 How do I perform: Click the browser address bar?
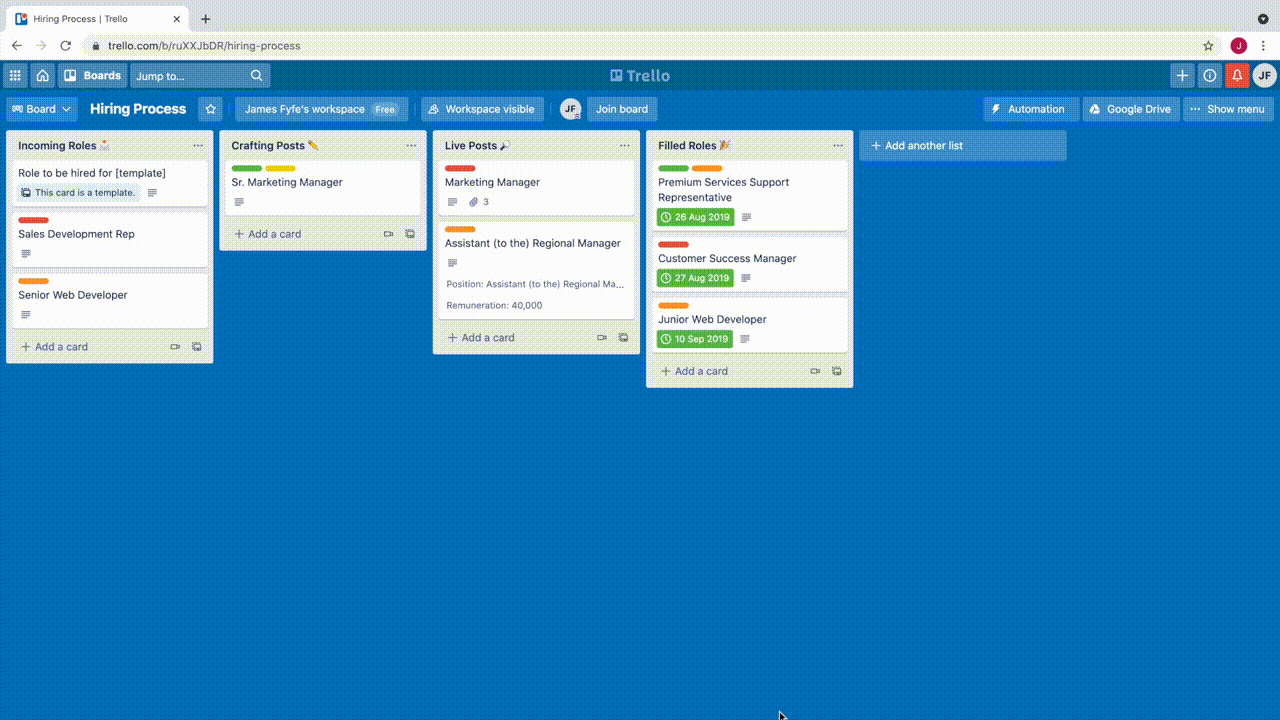pos(650,46)
